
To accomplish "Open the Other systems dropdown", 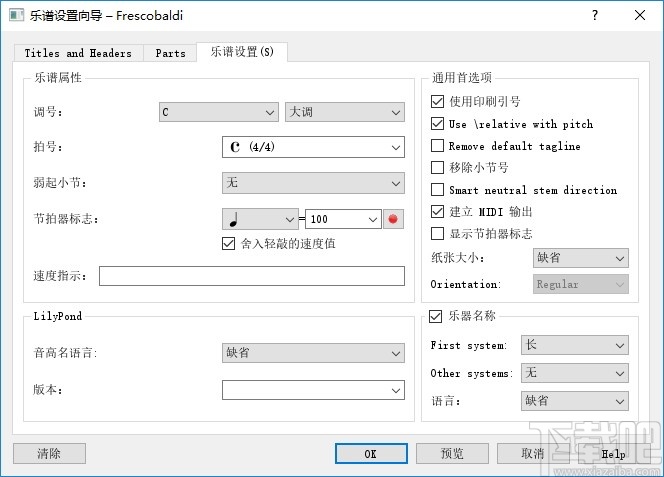I will pos(575,373).
